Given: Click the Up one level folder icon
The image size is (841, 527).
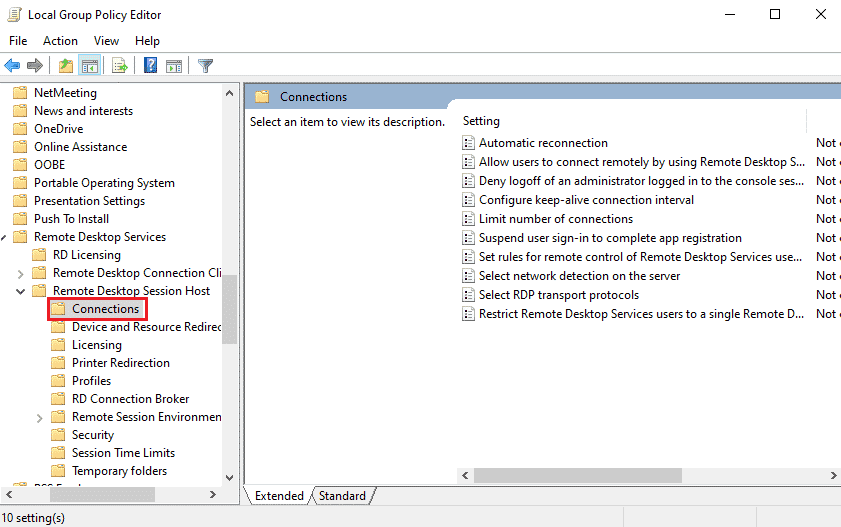Looking at the screenshot, I should (66, 66).
